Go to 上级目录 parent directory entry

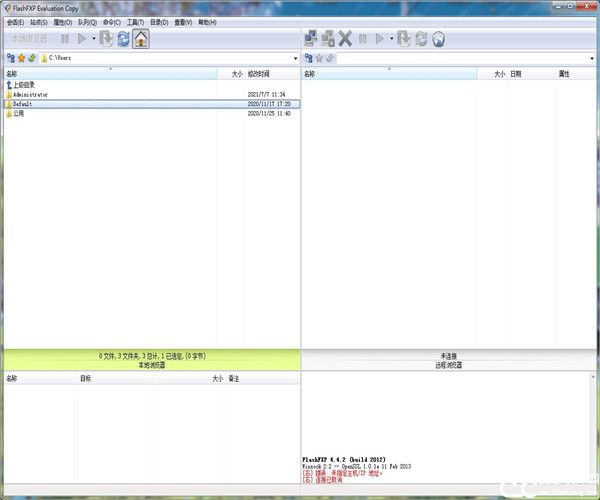25,85
